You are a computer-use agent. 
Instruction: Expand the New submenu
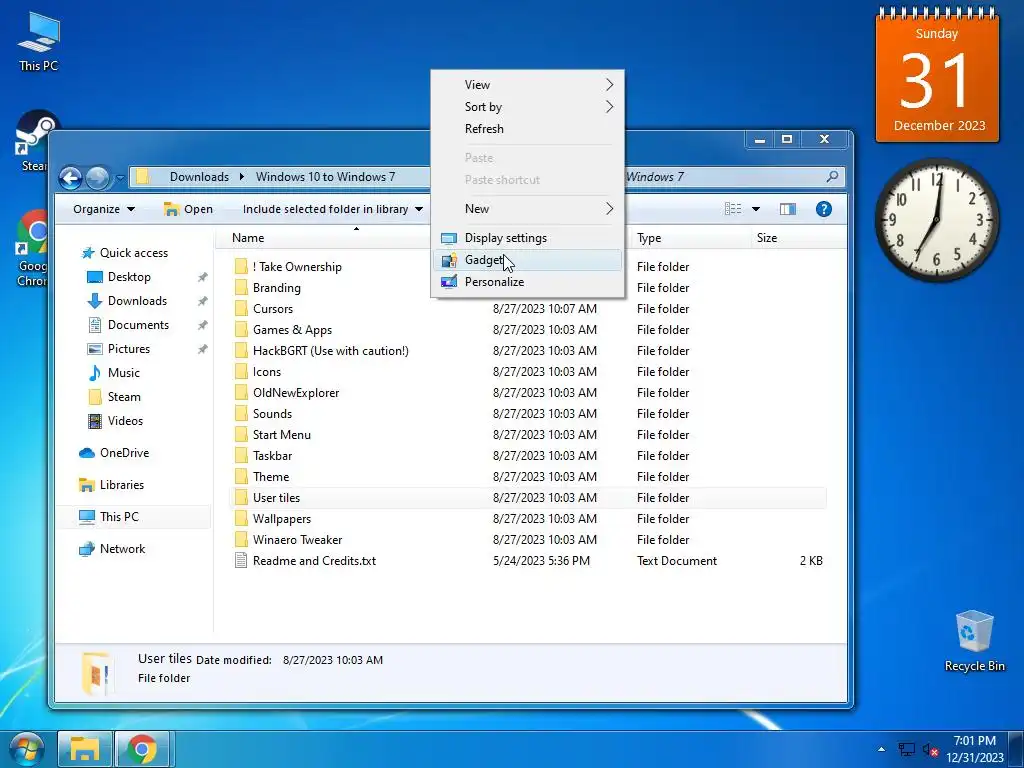click(528, 209)
